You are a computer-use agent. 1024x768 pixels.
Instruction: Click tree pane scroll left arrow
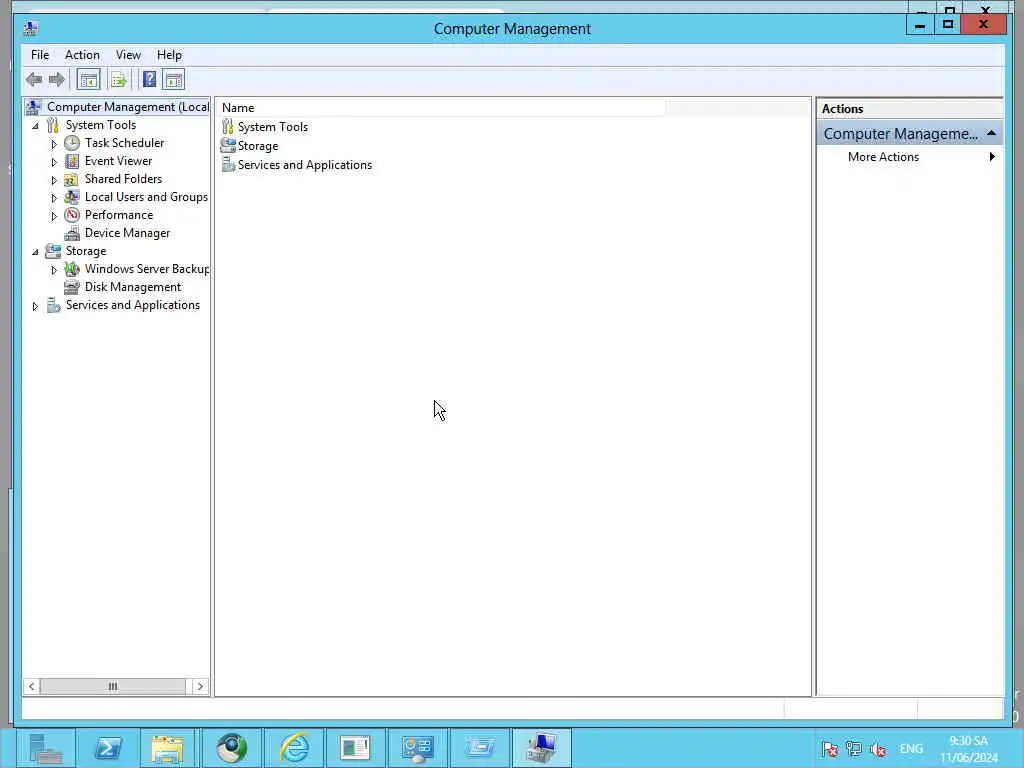click(31, 686)
